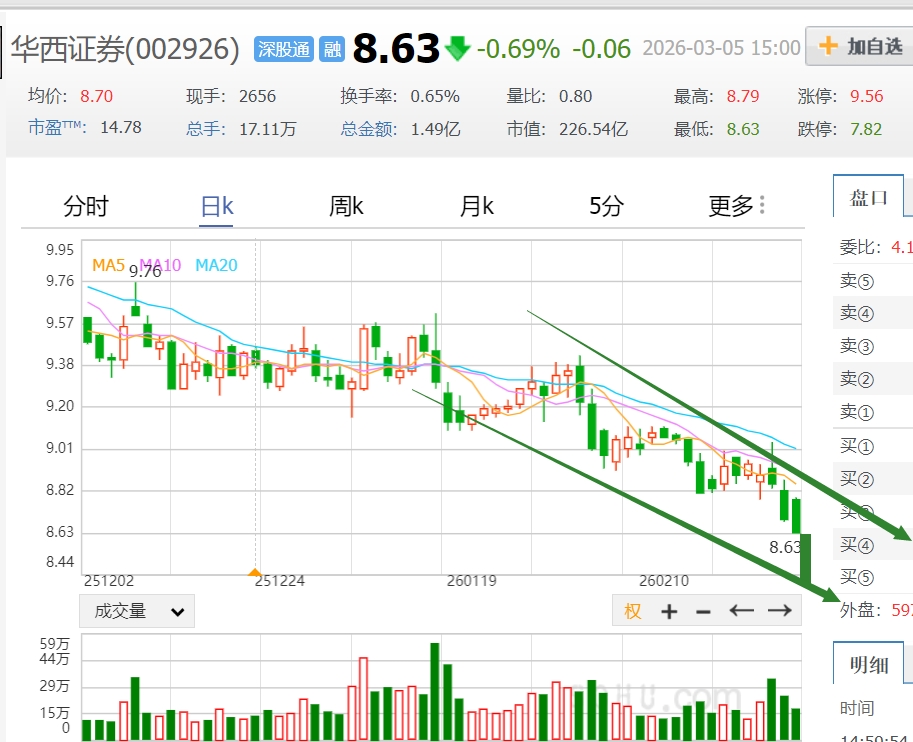Image resolution: width=913 pixels, height=742 pixels.
Task: Click the current price 8.63 in header
Action: point(396,48)
